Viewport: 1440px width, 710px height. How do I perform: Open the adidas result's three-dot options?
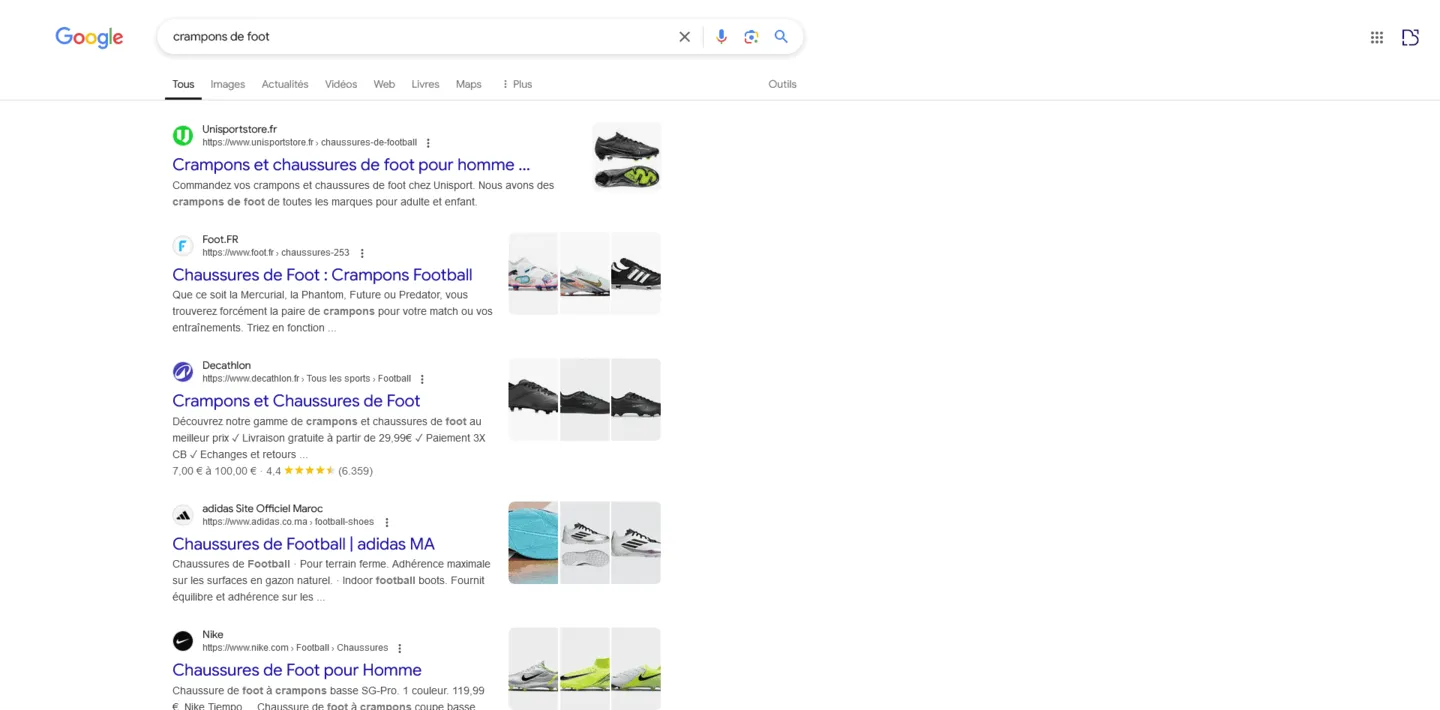click(x=387, y=522)
